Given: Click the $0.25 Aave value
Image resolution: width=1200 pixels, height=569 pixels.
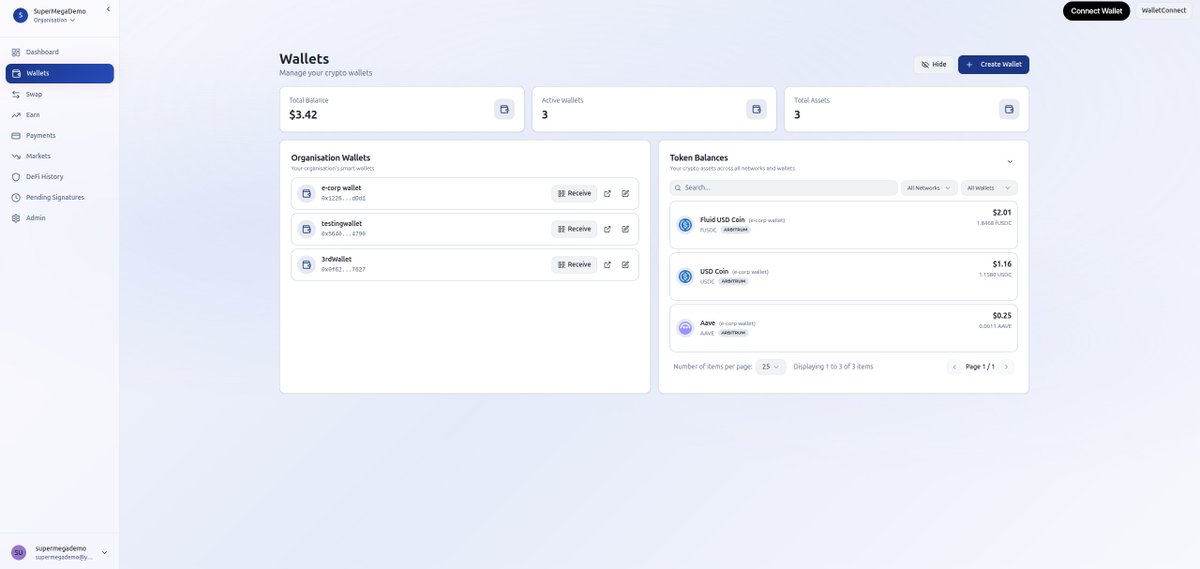Looking at the screenshot, I should (x=1002, y=315).
